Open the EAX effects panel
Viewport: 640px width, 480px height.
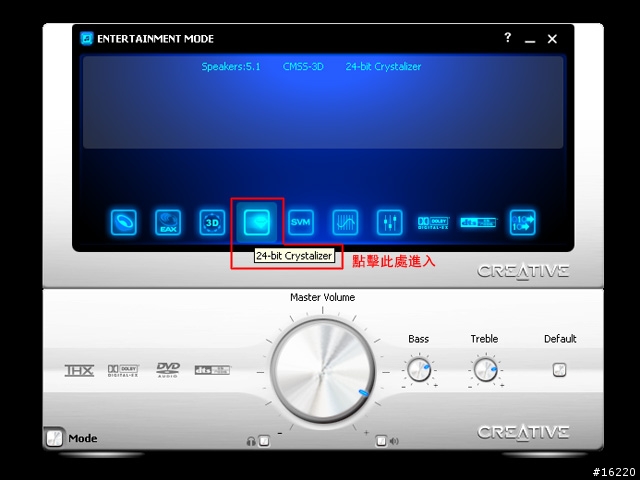coord(168,222)
